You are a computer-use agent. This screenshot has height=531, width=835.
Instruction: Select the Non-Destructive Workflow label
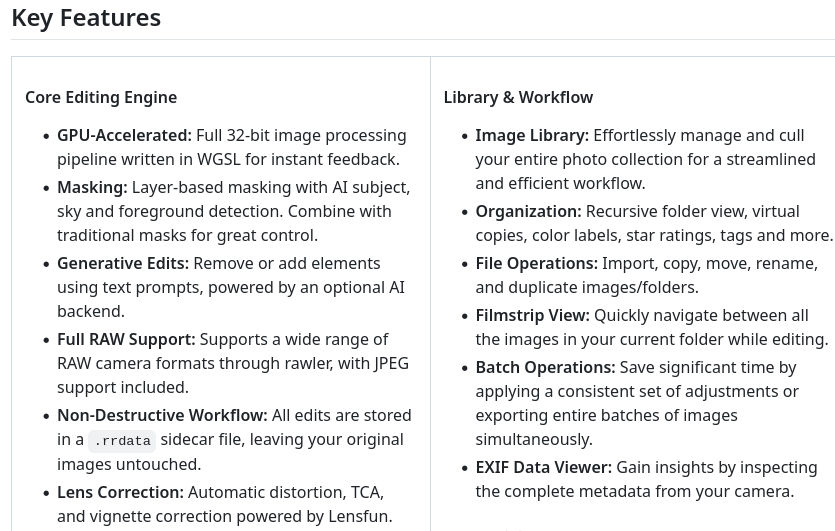(162, 415)
